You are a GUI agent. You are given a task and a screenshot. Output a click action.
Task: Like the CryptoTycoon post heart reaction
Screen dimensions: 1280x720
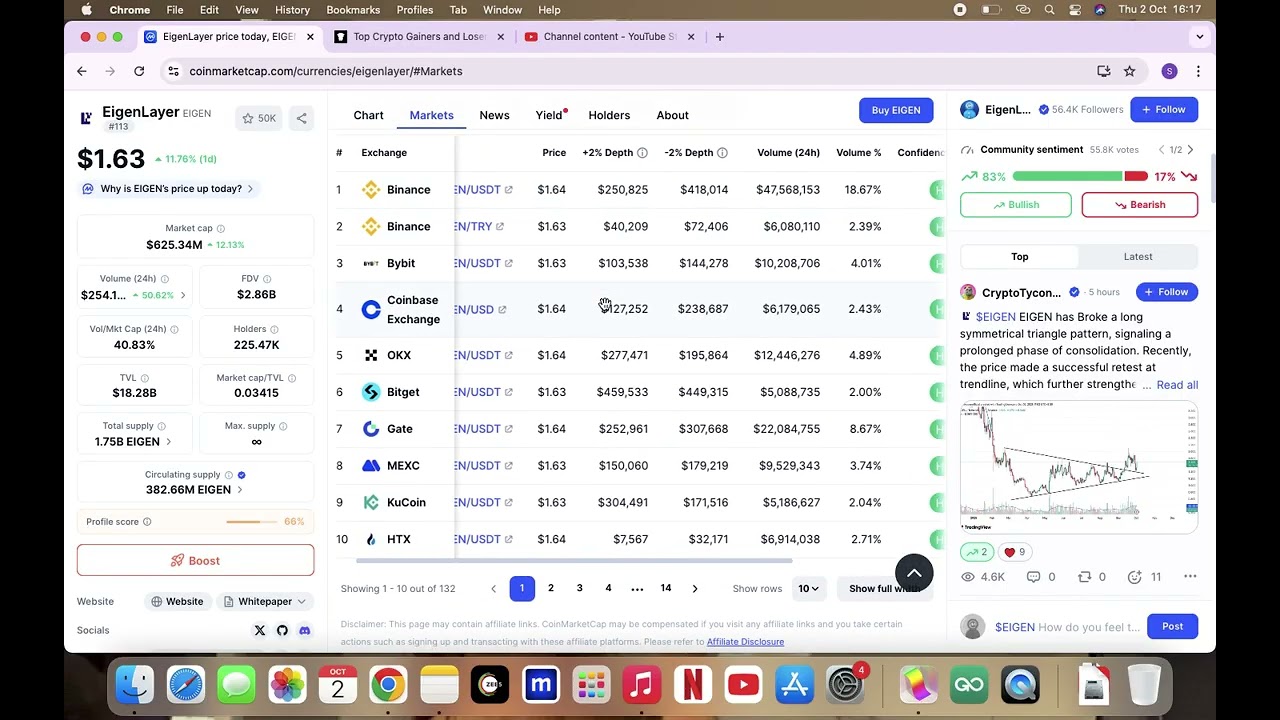coord(1014,552)
